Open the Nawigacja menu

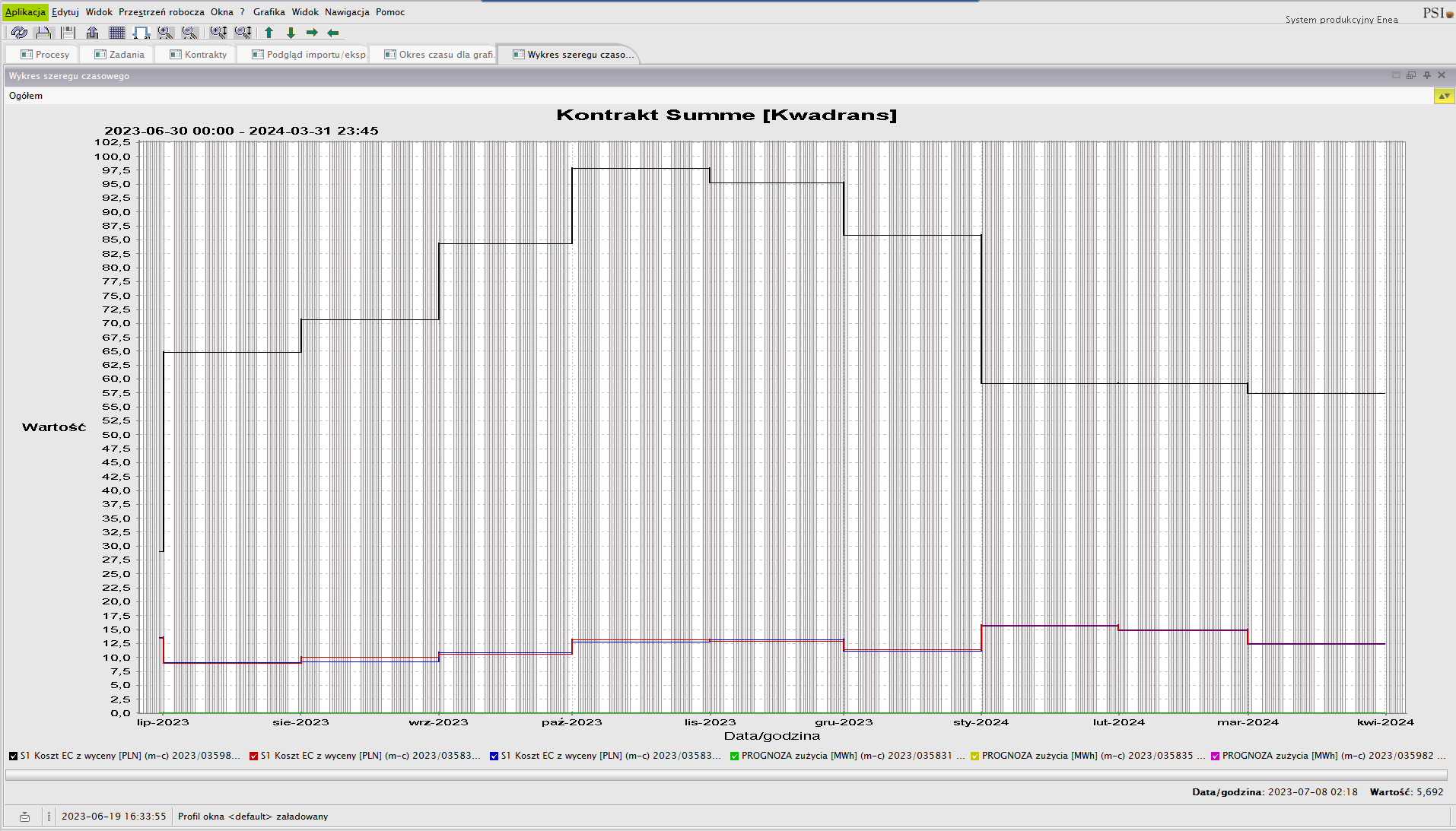pos(347,12)
